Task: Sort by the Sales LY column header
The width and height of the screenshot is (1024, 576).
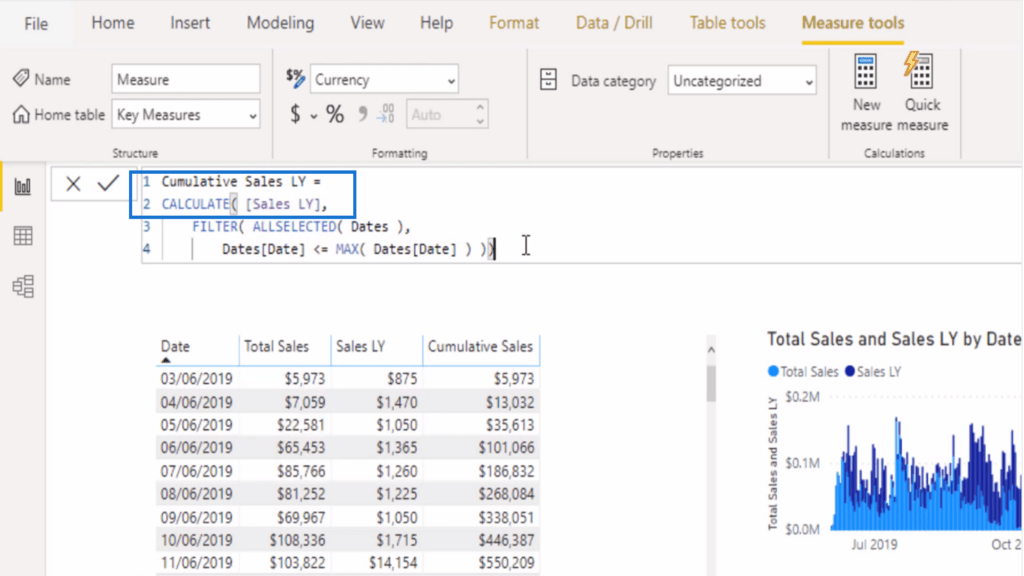Action: [360, 347]
